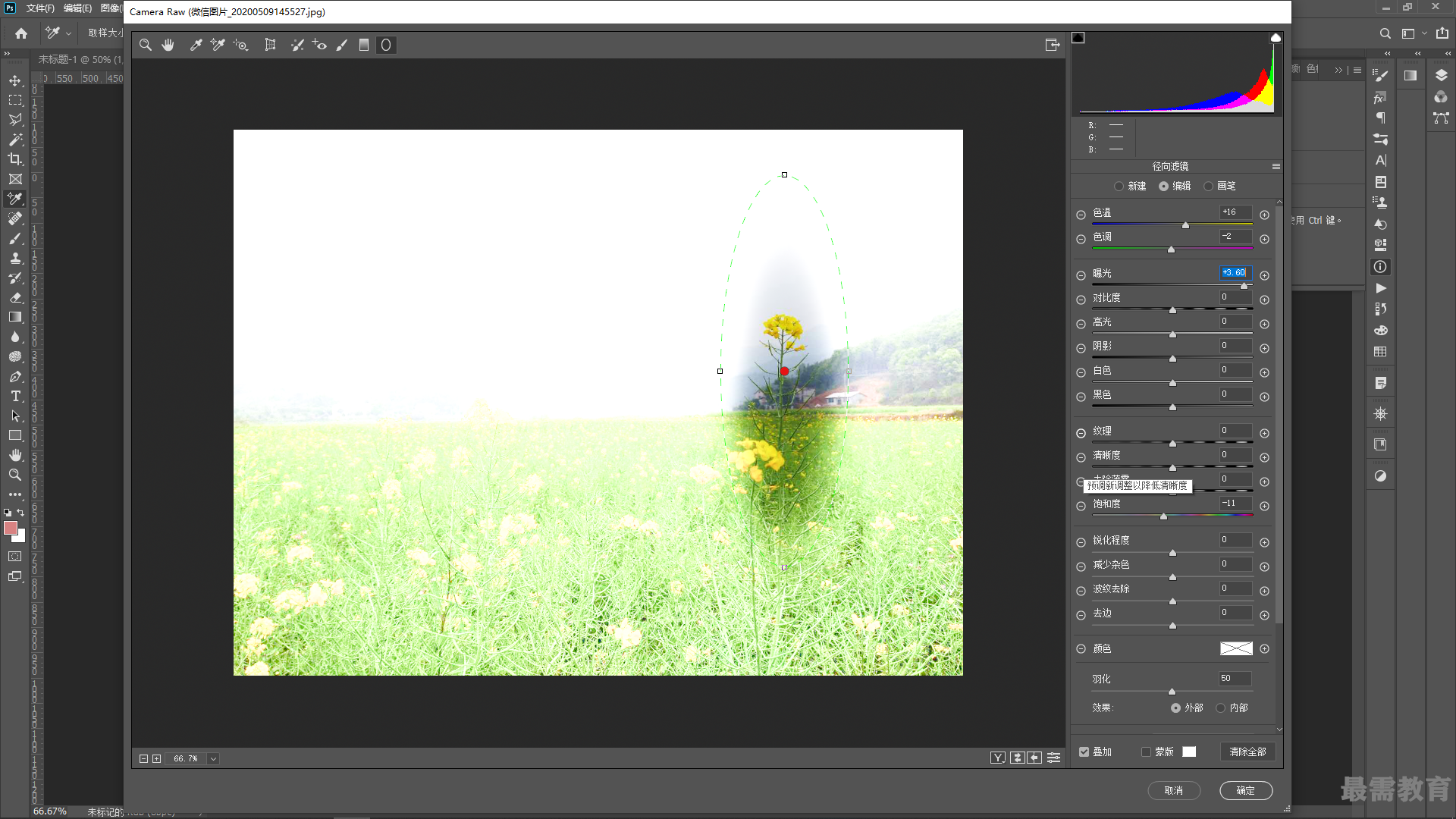This screenshot has width=1456, height=819.
Task: Select the Graduated Filter tool
Action: pyautogui.click(x=364, y=45)
